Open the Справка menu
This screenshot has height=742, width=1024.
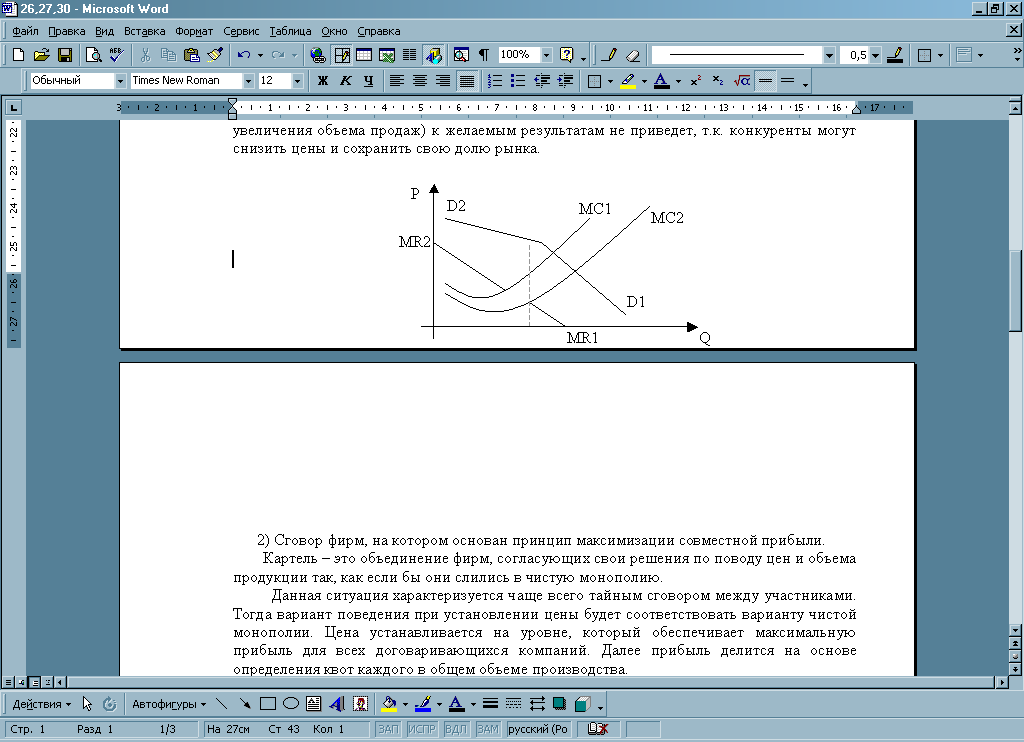point(379,31)
